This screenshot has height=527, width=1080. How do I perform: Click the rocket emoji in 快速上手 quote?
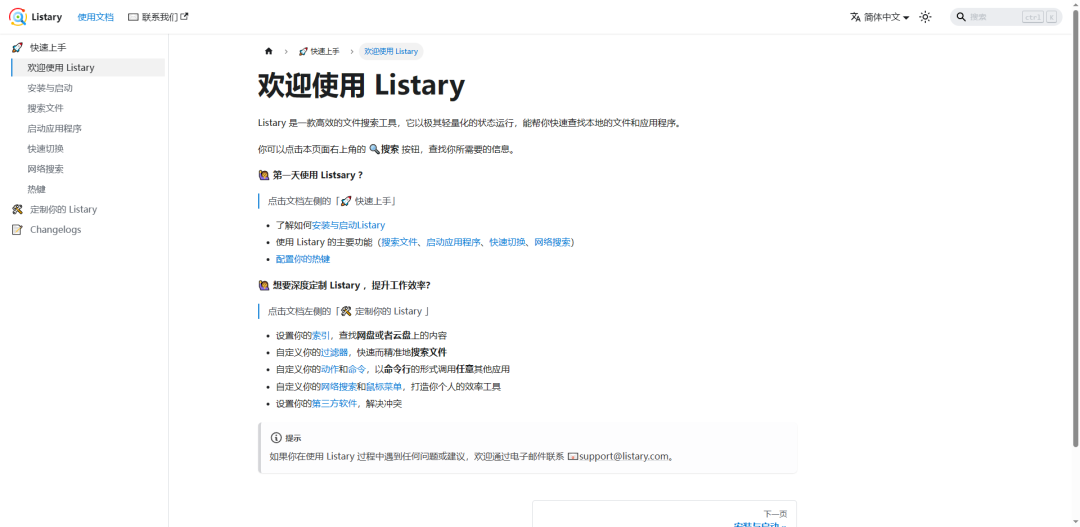347,201
